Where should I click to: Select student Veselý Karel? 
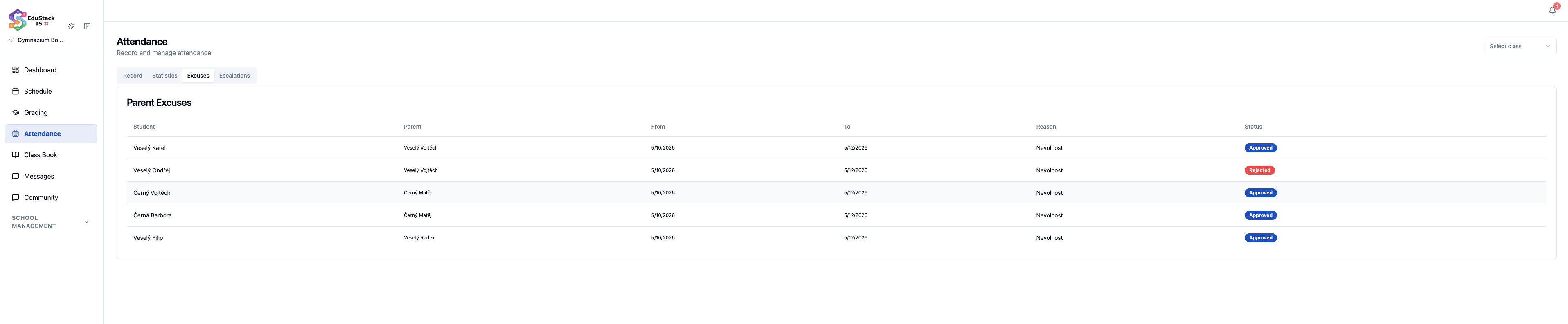point(150,148)
